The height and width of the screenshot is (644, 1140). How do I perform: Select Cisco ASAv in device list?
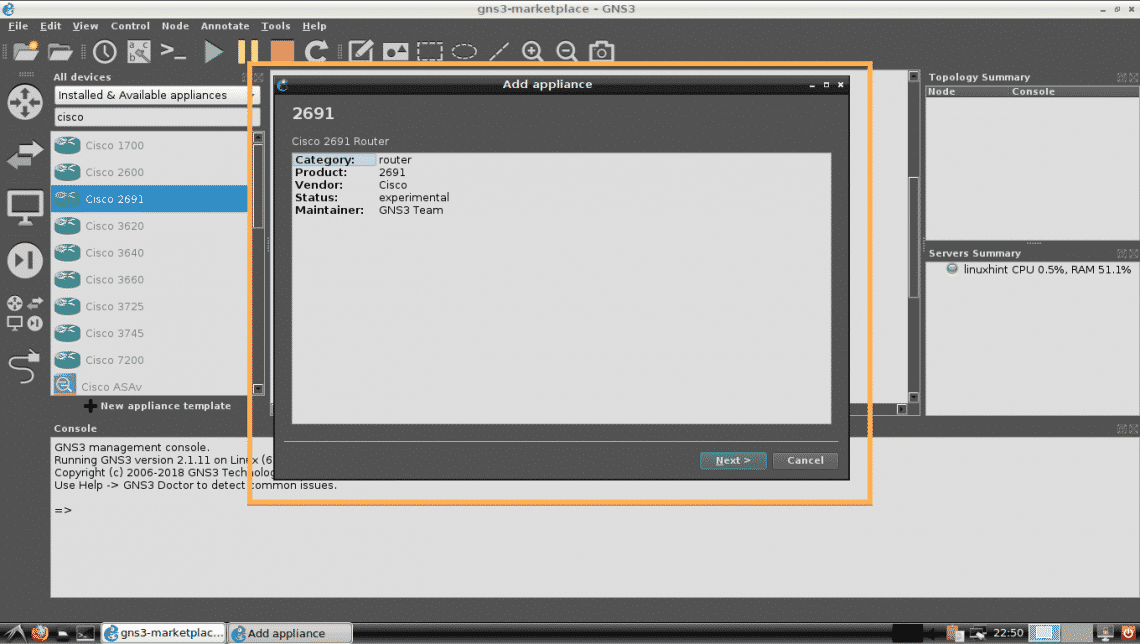point(149,386)
